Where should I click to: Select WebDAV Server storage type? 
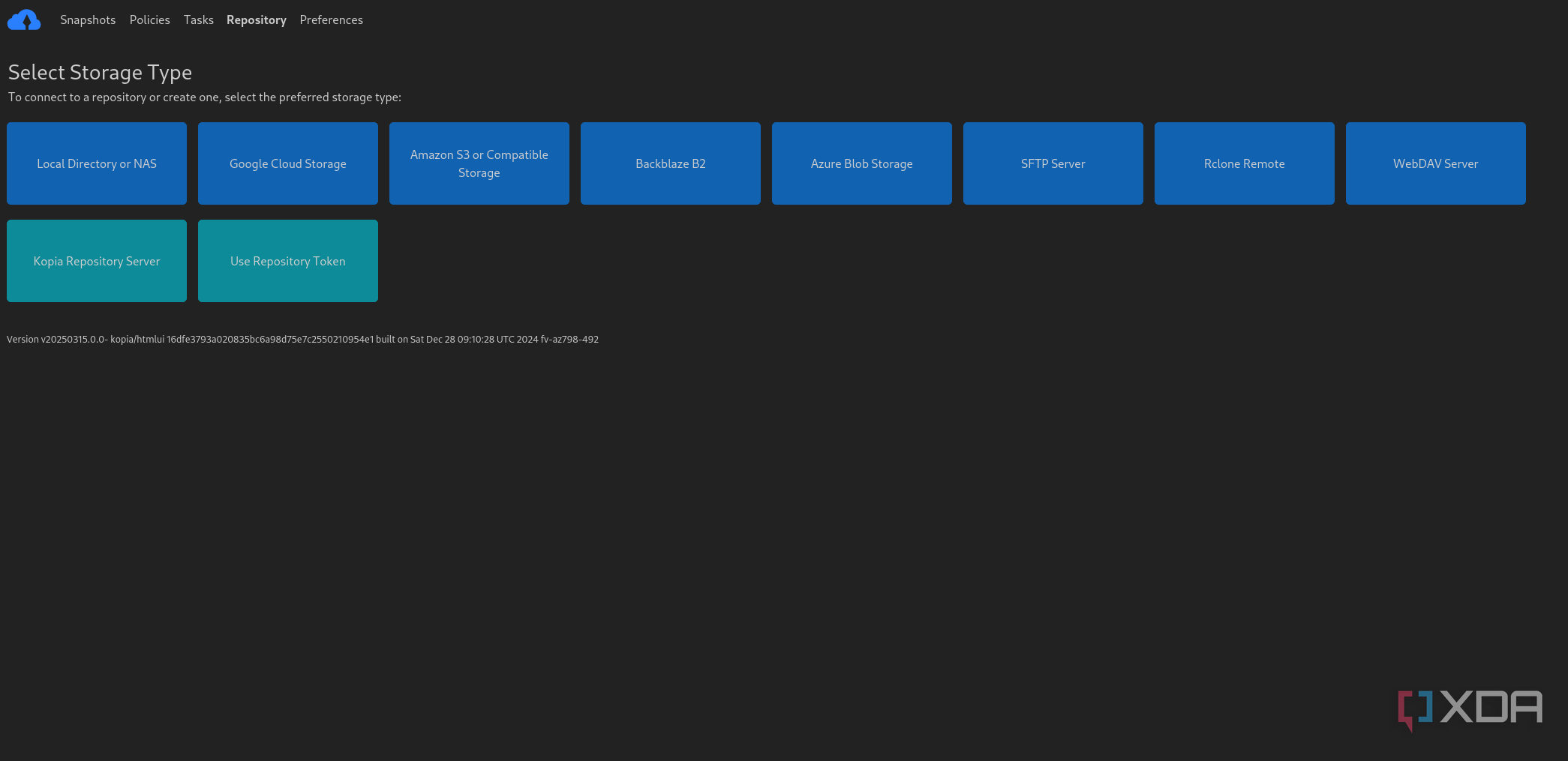[1435, 163]
